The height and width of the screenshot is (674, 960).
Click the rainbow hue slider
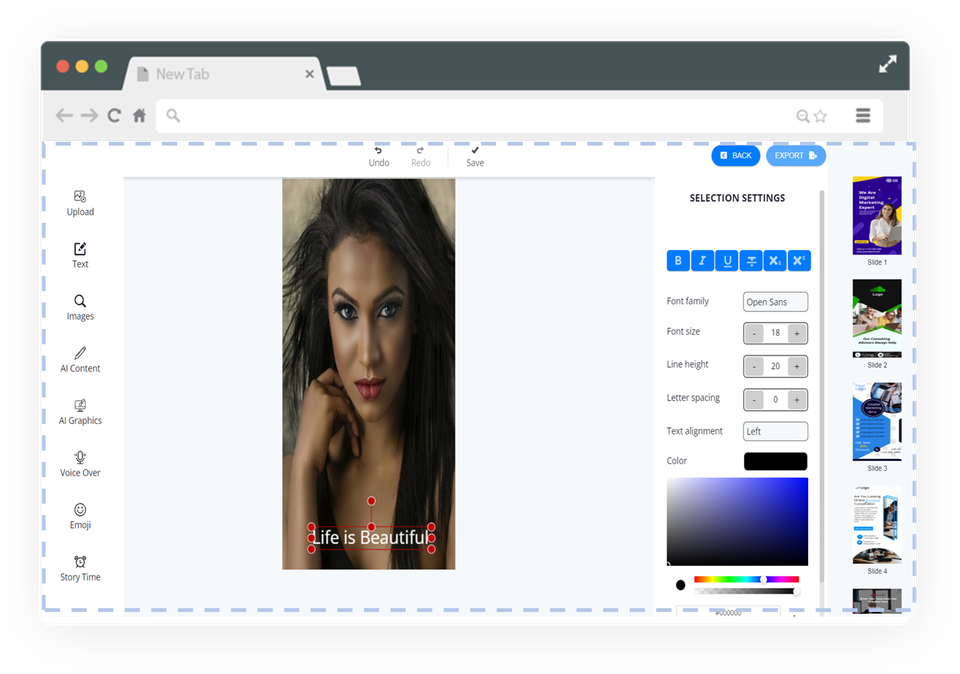[746, 579]
